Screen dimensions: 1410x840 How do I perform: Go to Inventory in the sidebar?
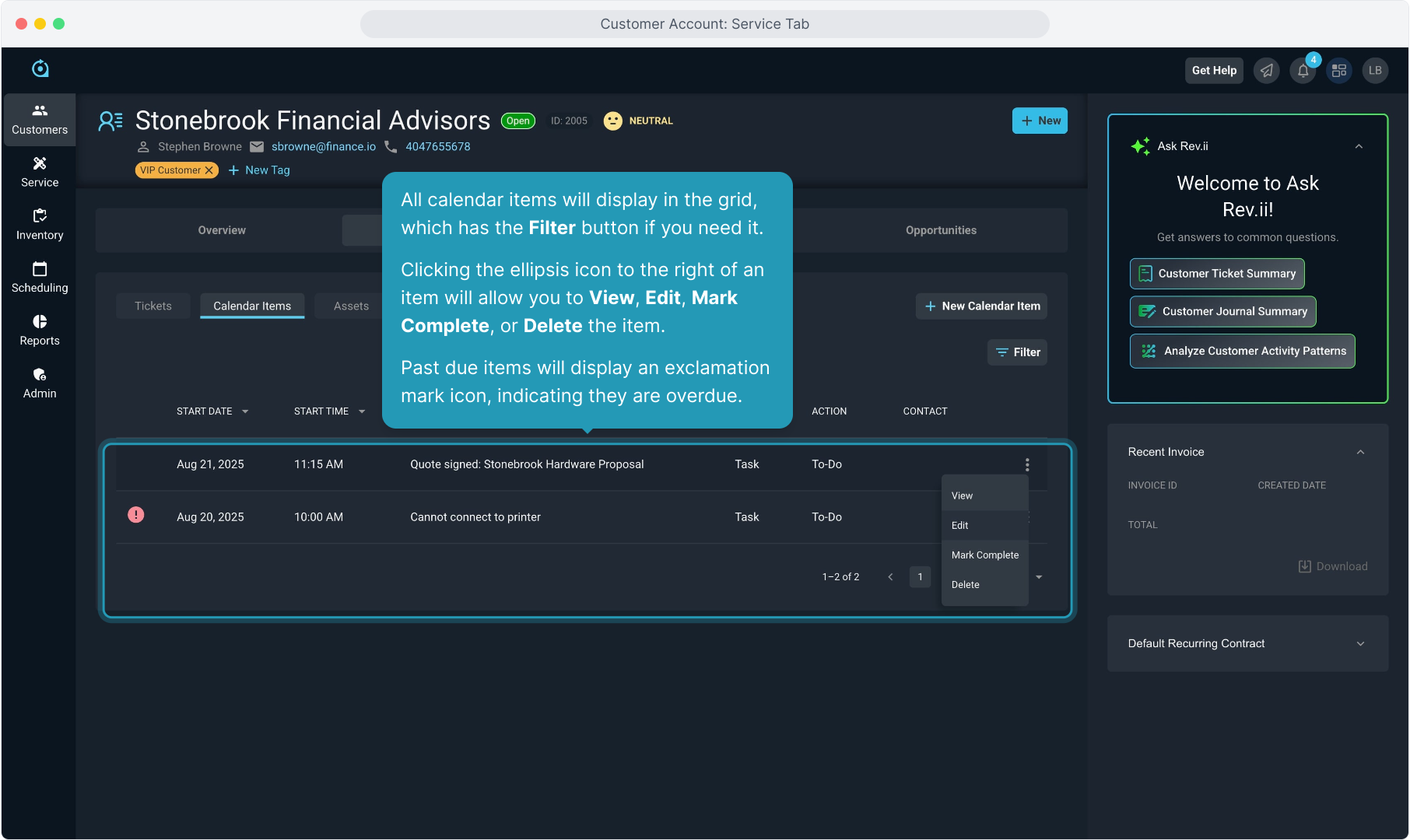pos(40,225)
